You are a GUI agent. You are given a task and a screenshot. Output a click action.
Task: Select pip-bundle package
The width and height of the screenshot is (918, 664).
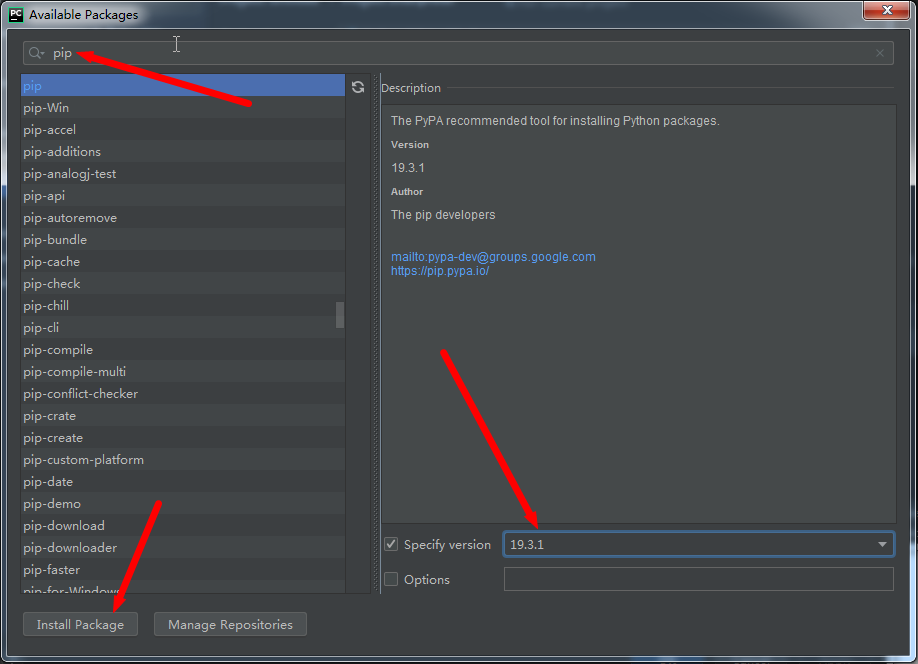click(183, 239)
